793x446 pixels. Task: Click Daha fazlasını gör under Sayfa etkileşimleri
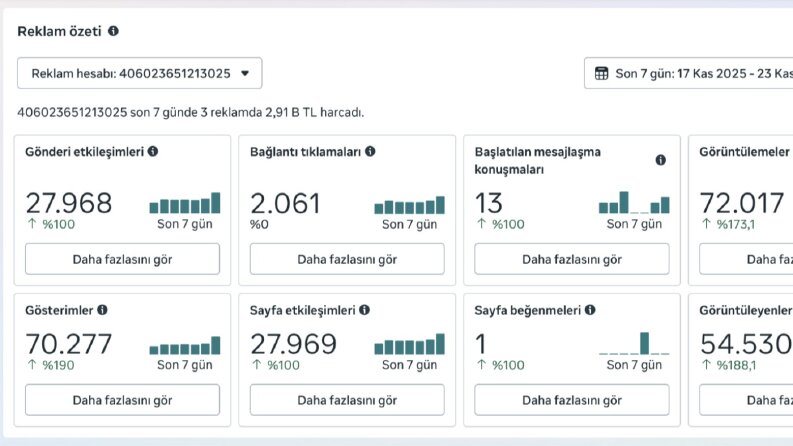[347, 400]
